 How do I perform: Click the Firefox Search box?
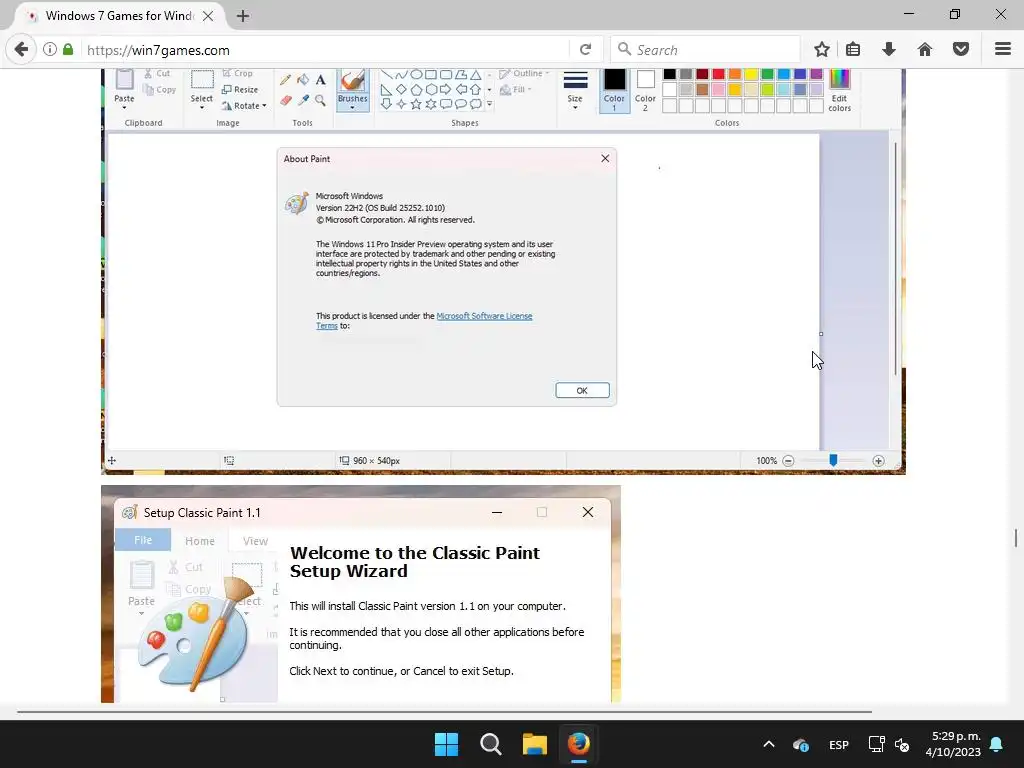[x=705, y=50]
